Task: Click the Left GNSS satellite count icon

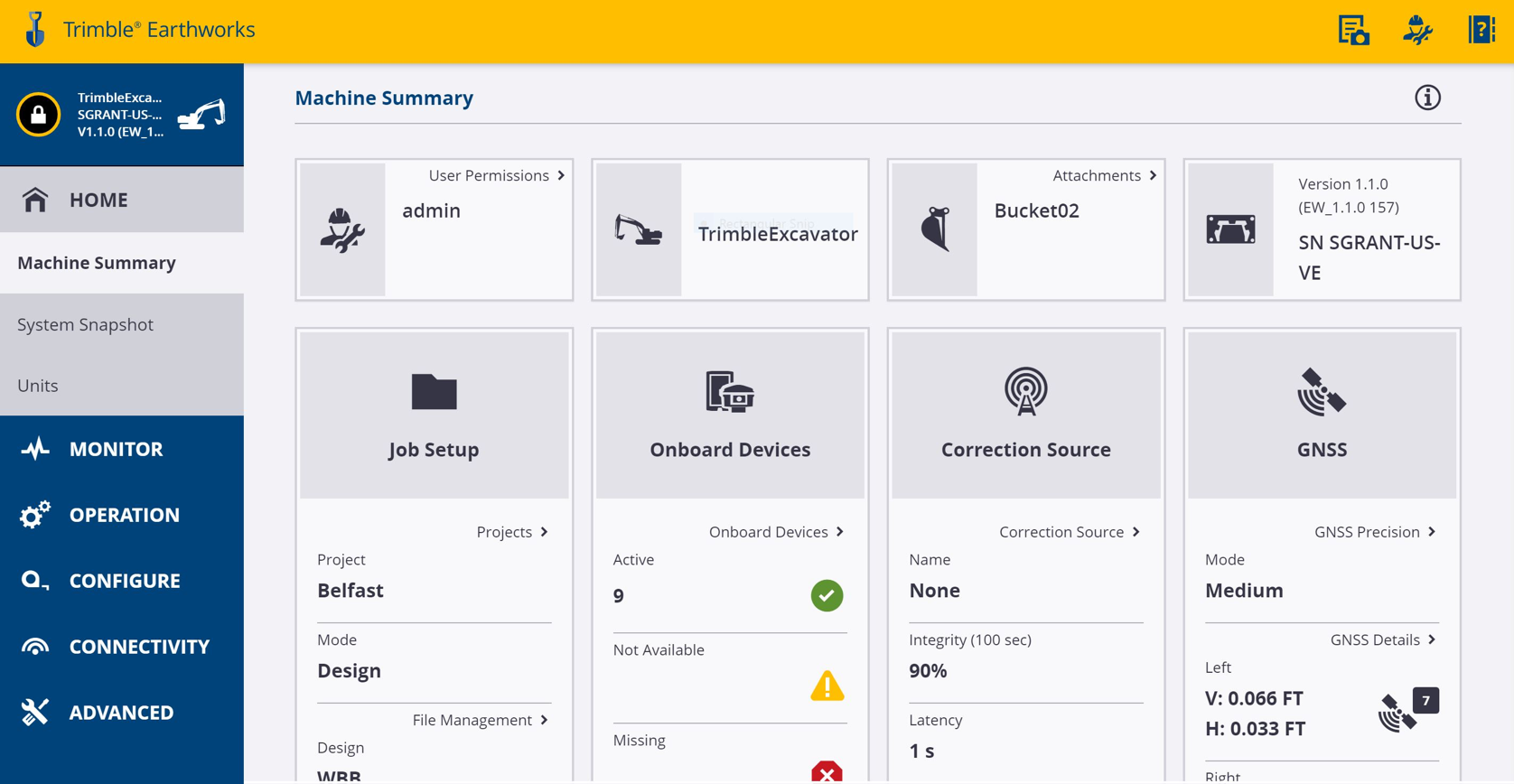Action: click(x=1408, y=712)
